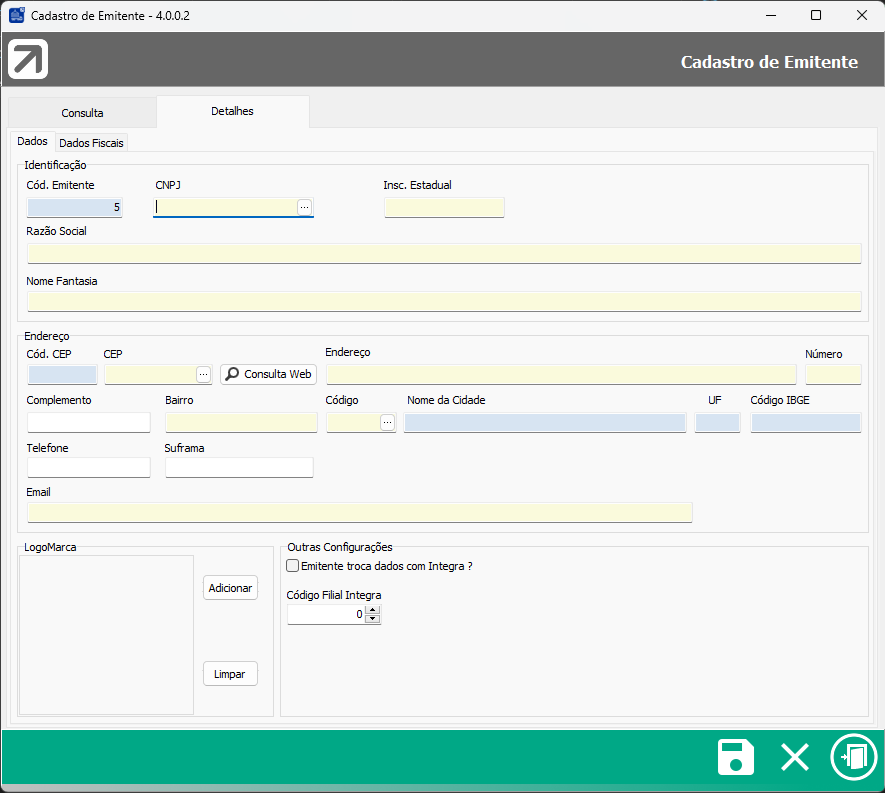
Task: Click the Insc. Estadual field
Action: [x=444, y=208]
